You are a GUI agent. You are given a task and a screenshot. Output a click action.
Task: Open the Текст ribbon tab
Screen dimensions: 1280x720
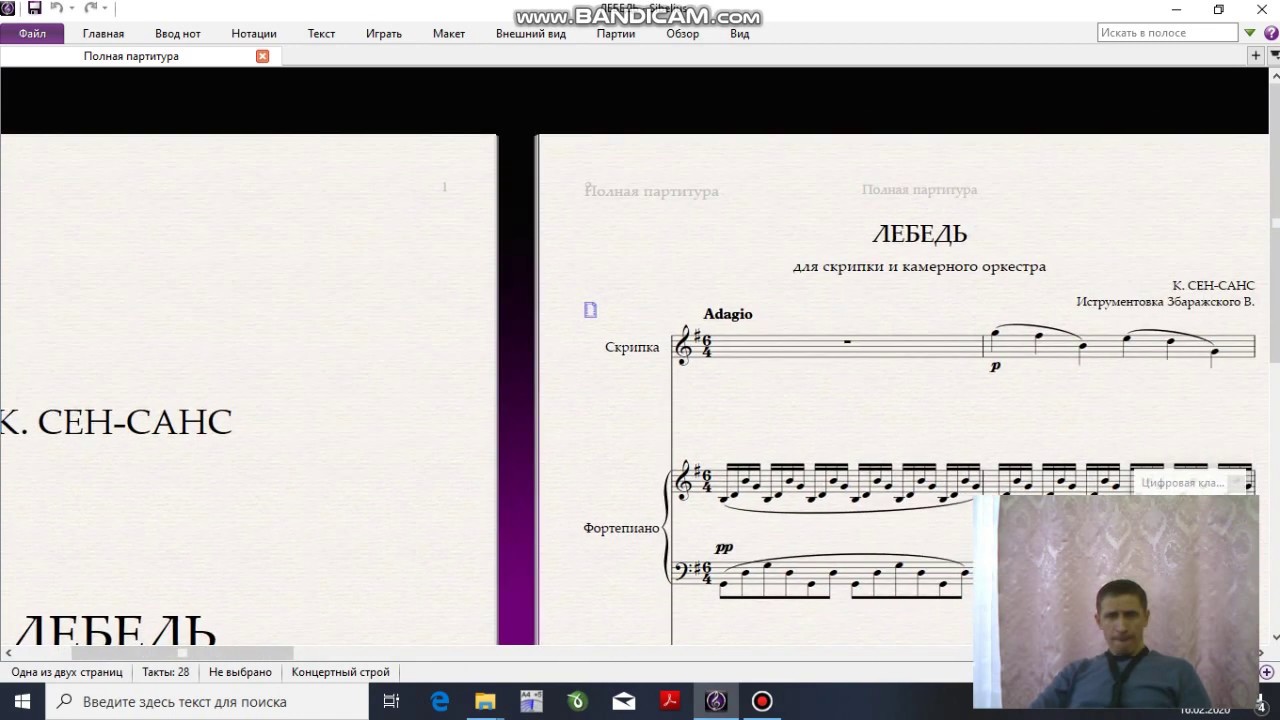(321, 33)
